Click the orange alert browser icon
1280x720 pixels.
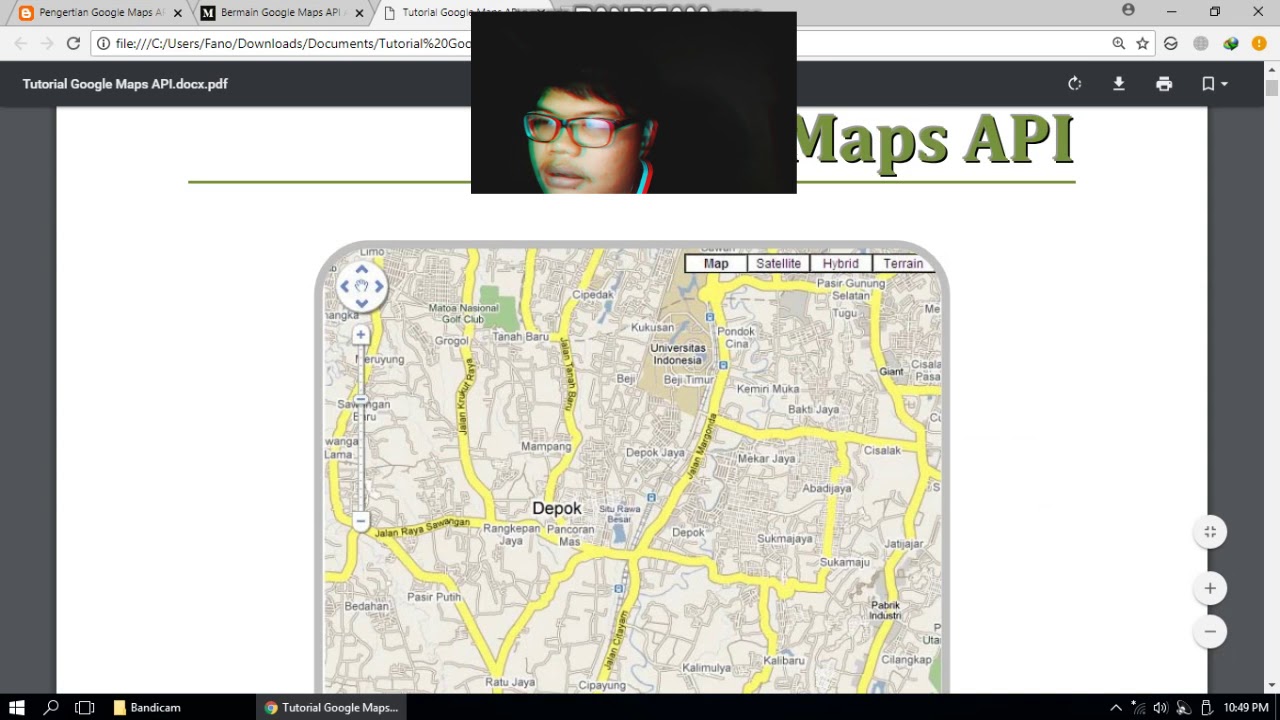(x=1259, y=43)
